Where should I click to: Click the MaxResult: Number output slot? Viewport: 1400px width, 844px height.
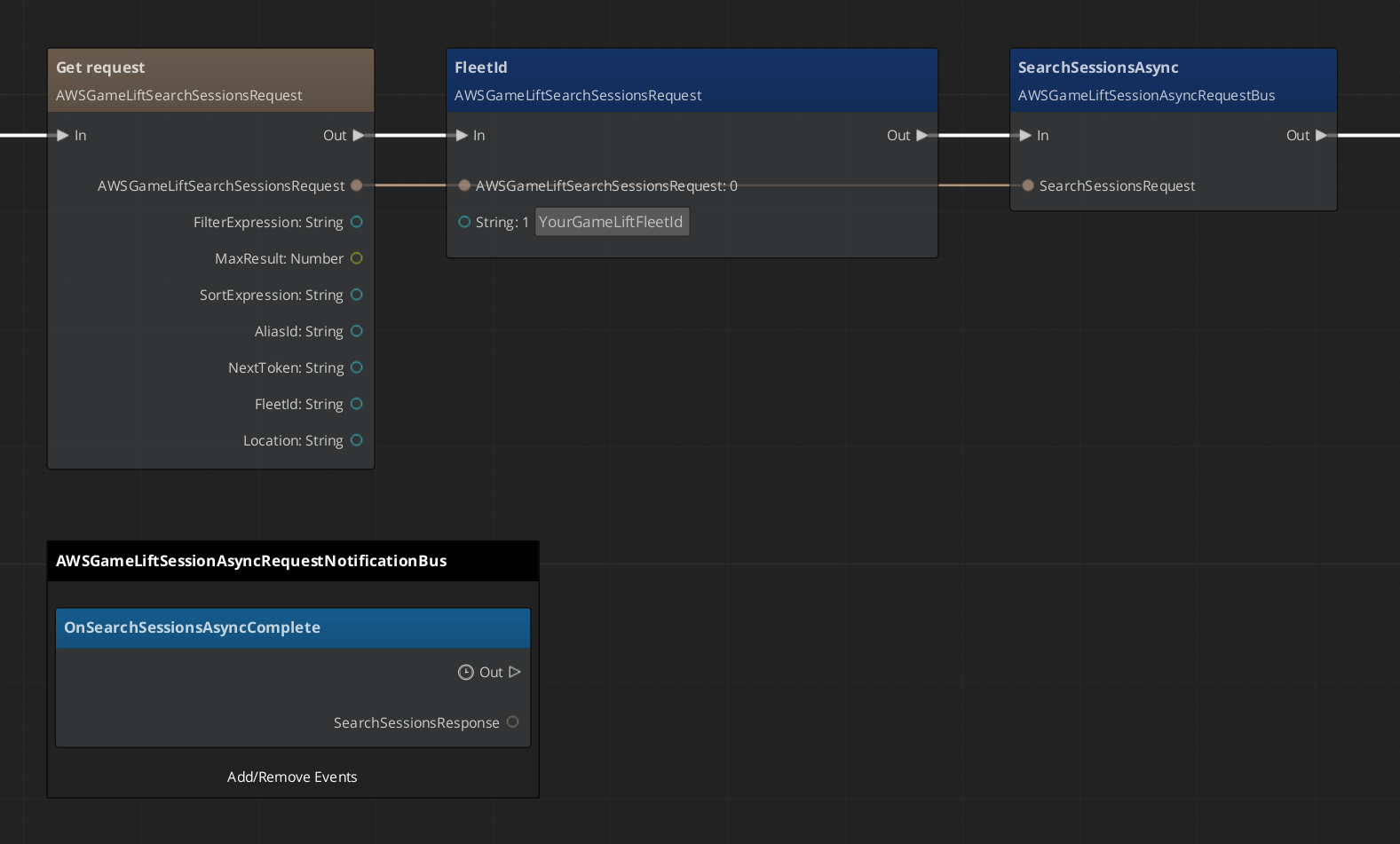(357, 258)
